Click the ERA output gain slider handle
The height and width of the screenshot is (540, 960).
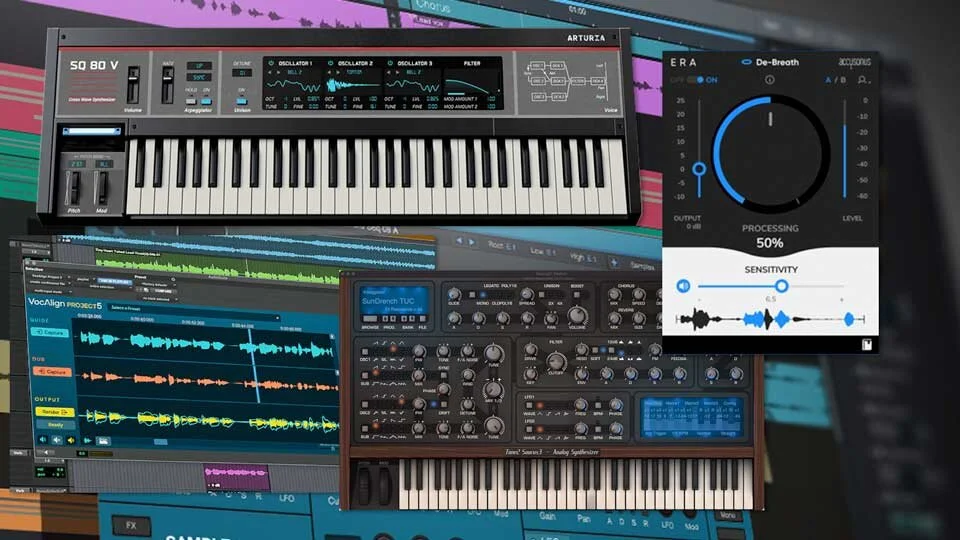699,168
